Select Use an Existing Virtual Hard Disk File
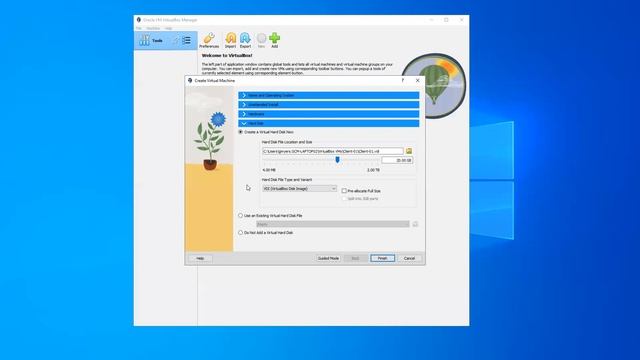Image resolution: width=640 pixels, height=360 pixels. [x=240, y=215]
